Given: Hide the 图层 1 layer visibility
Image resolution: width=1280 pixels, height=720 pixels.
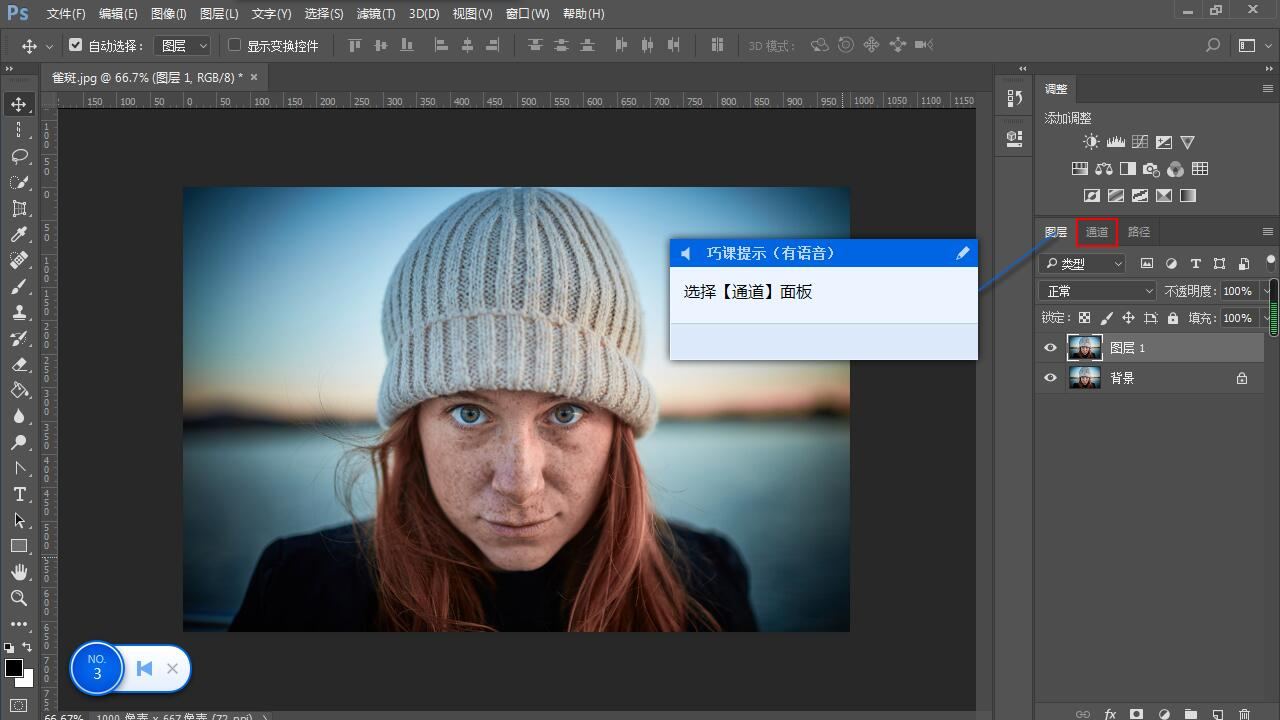Looking at the screenshot, I should 1050,348.
